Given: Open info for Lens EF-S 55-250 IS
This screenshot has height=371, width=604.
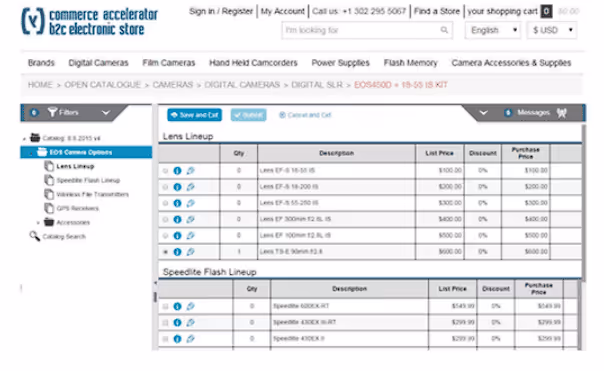Looking at the screenshot, I should [x=177, y=203].
